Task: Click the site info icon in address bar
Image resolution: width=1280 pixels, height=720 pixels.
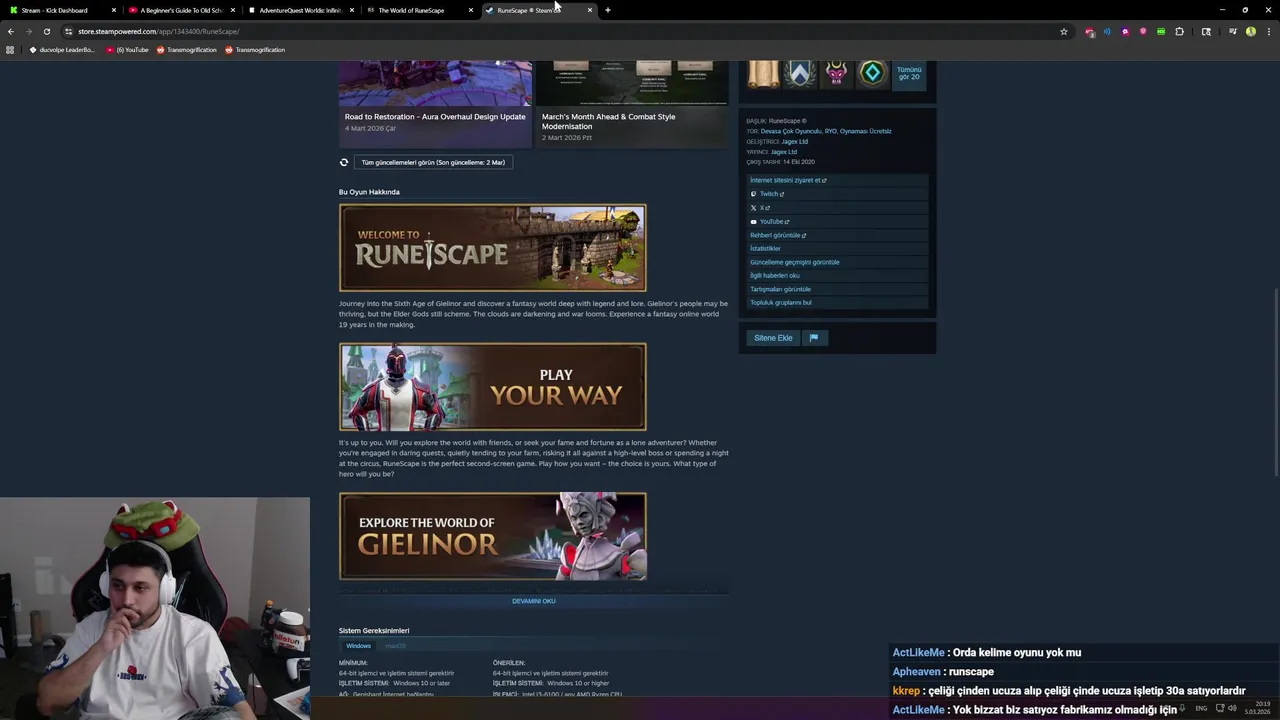Action: [x=68, y=31]
